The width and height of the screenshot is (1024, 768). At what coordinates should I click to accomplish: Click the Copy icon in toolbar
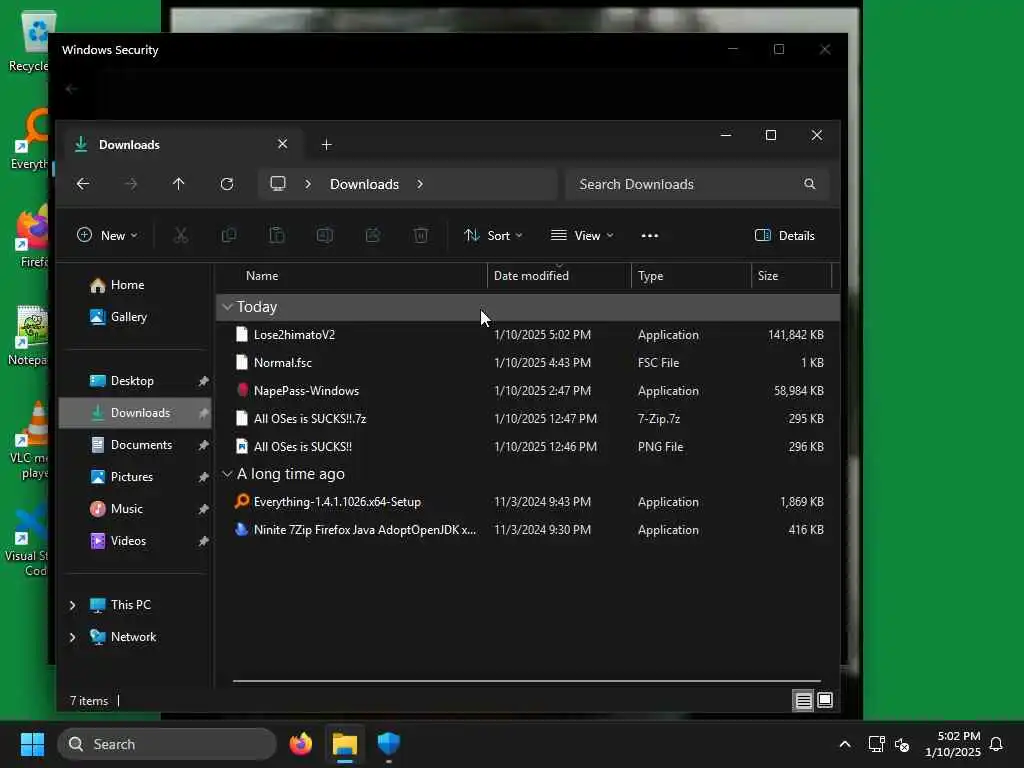(x=229, y=236)
